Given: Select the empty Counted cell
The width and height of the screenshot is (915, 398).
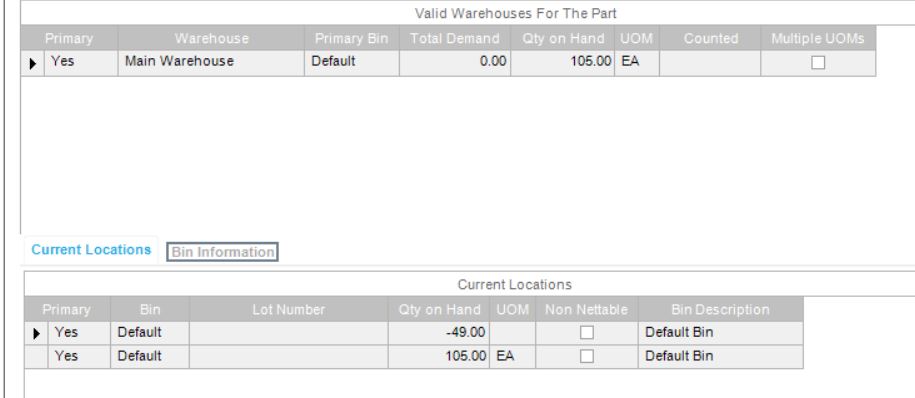Looking at the screenshot, I should click(710, 63).
